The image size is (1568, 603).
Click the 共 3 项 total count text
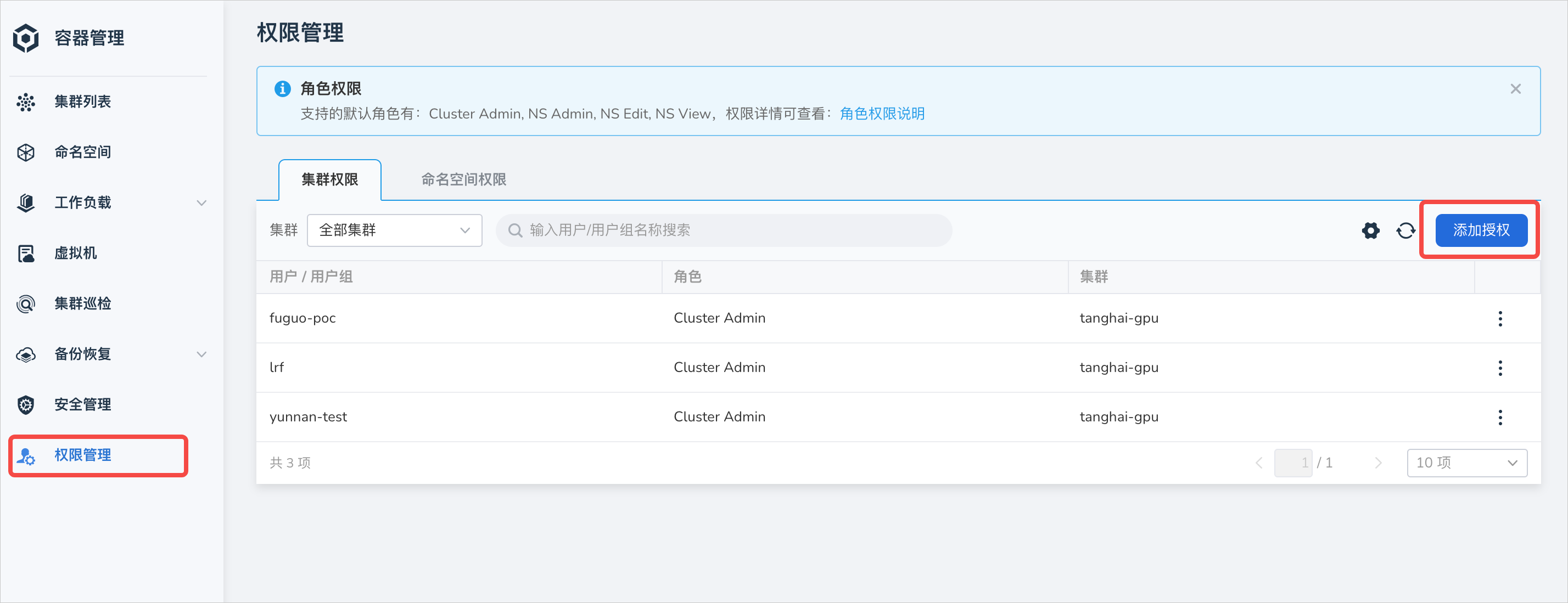tap(290, 463)
